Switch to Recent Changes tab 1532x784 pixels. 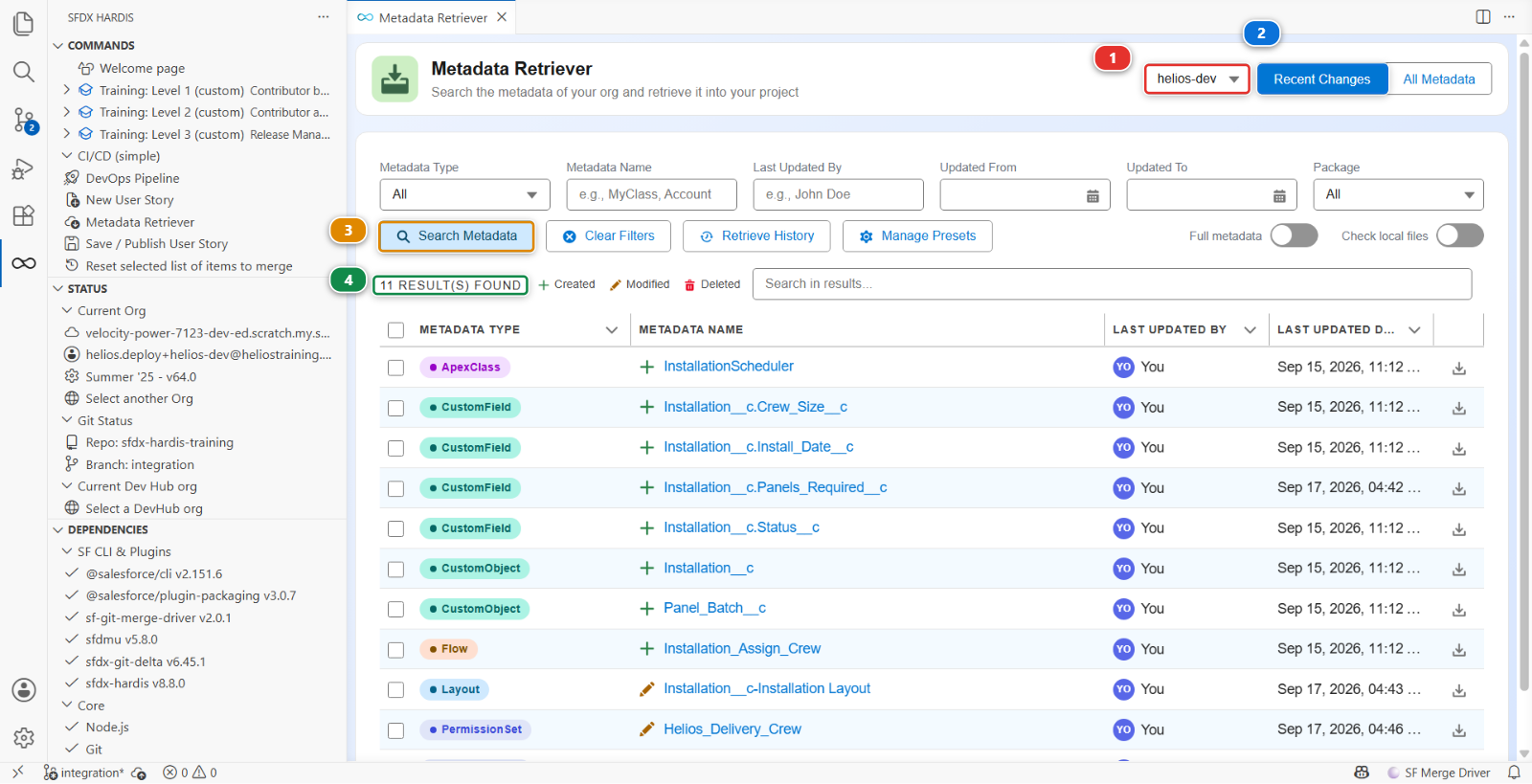[x=1321, y=79]
